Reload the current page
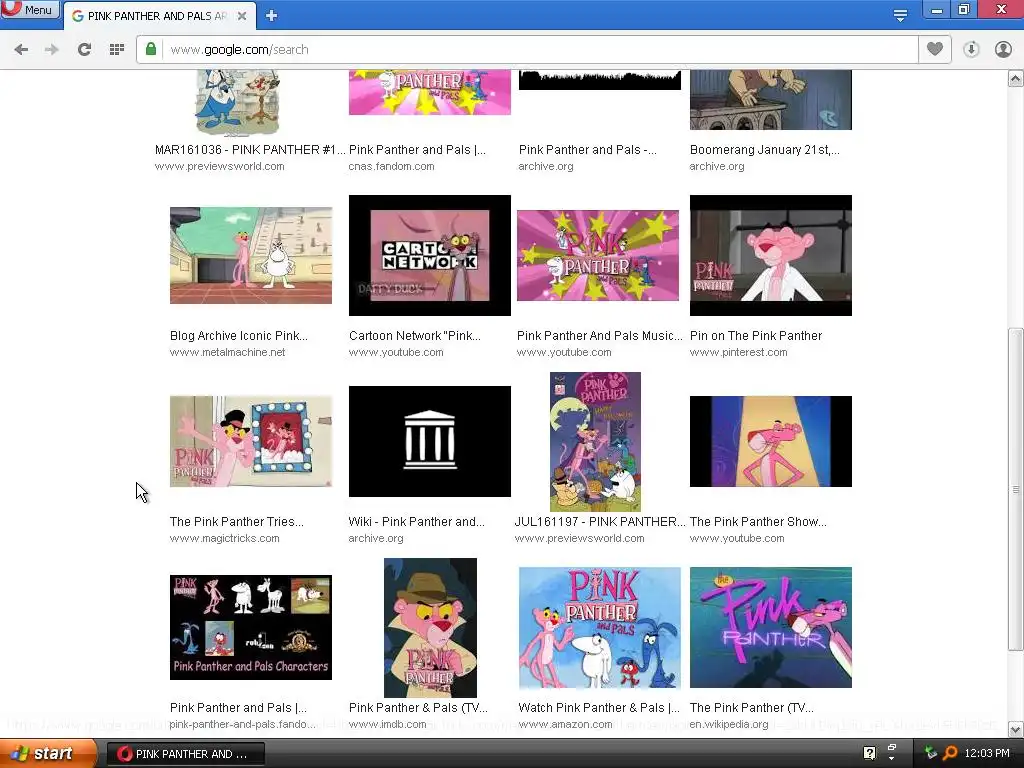Screen dimensions: 1024x768 84,50
